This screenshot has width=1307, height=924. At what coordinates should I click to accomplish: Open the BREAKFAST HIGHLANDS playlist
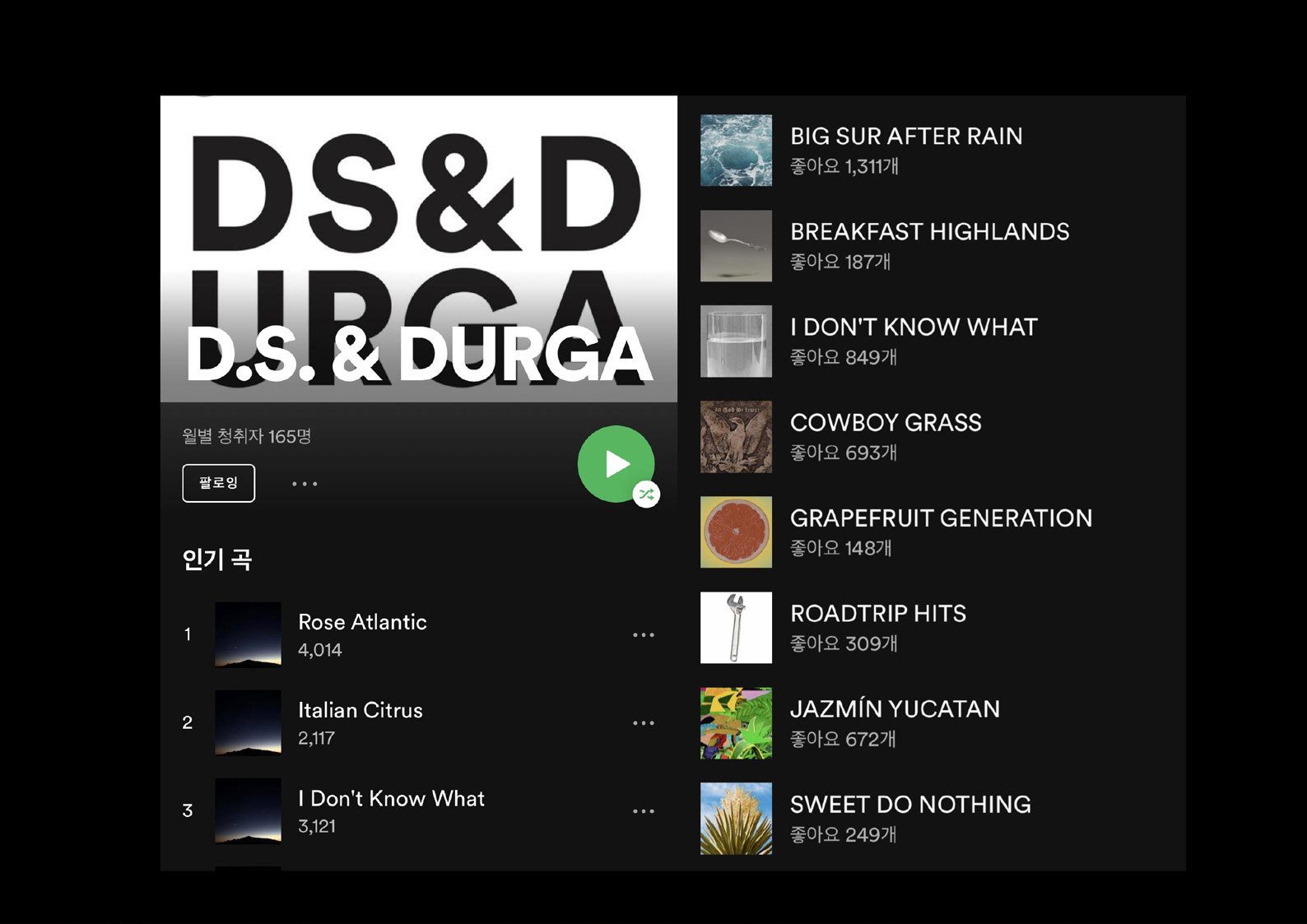point(930,231)
